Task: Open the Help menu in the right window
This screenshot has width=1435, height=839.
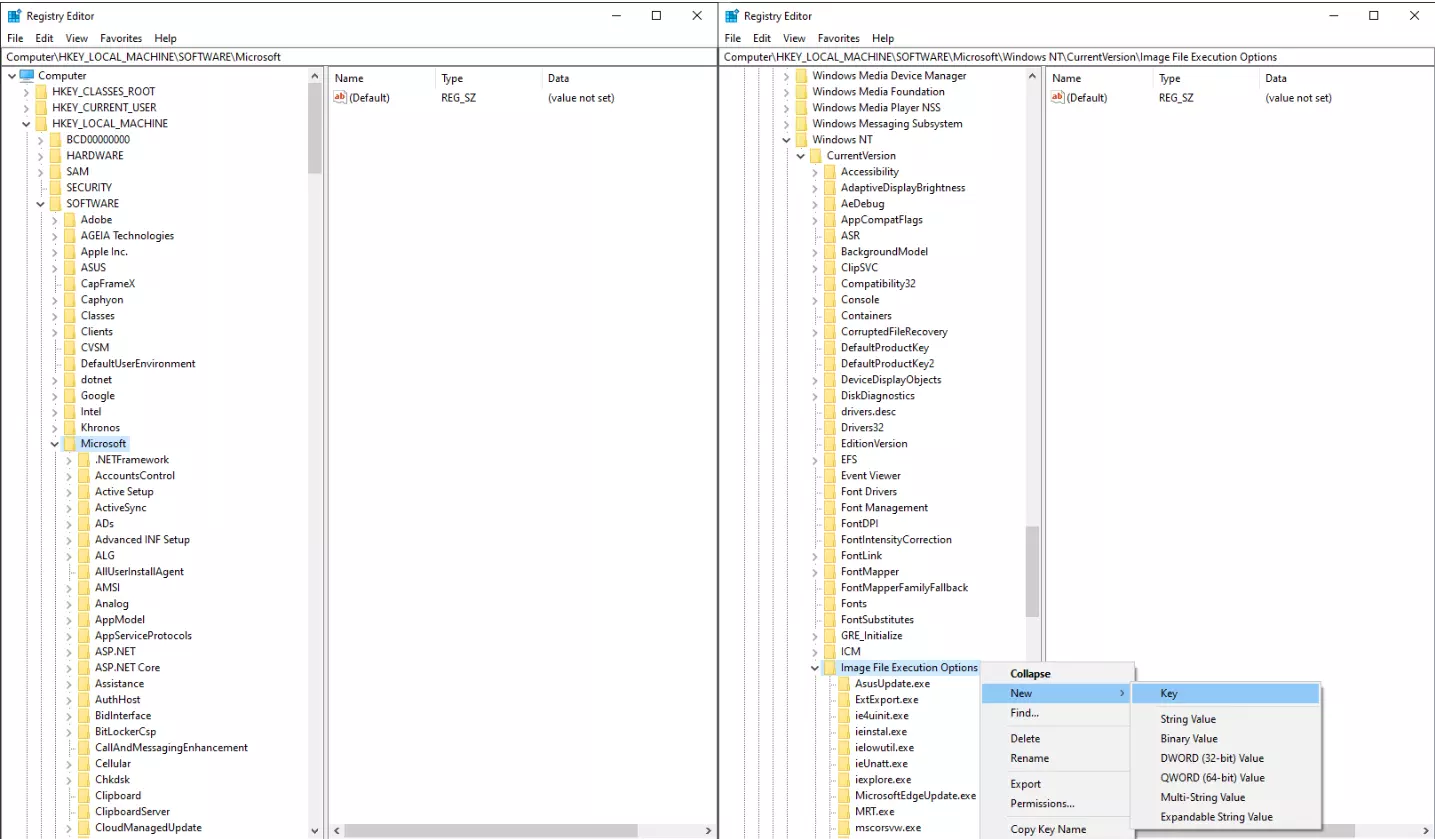Action: [883, 38]
